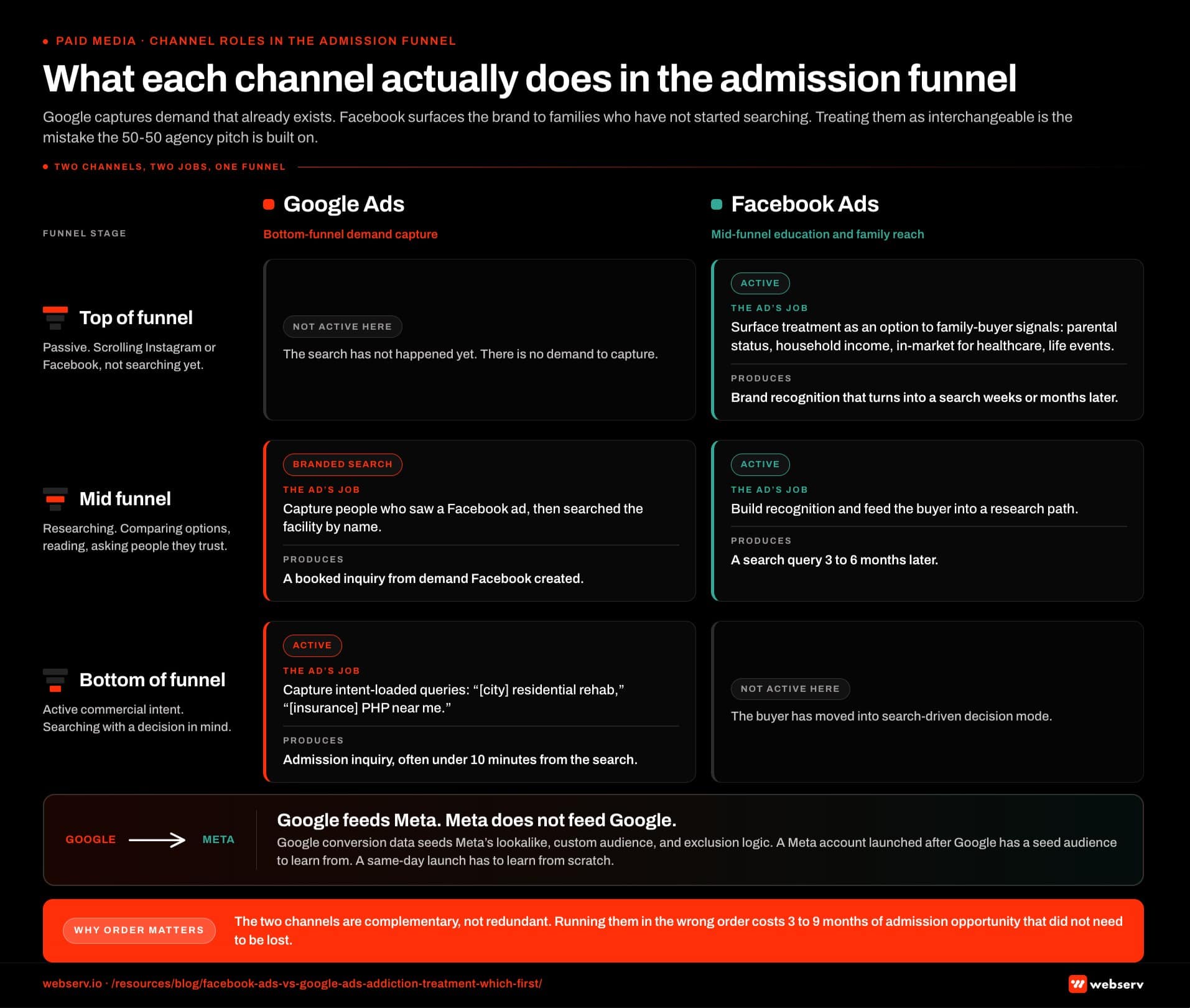Click the WHY ORDER MATTERS pill

pyautogui.click(x=139, y=930)
